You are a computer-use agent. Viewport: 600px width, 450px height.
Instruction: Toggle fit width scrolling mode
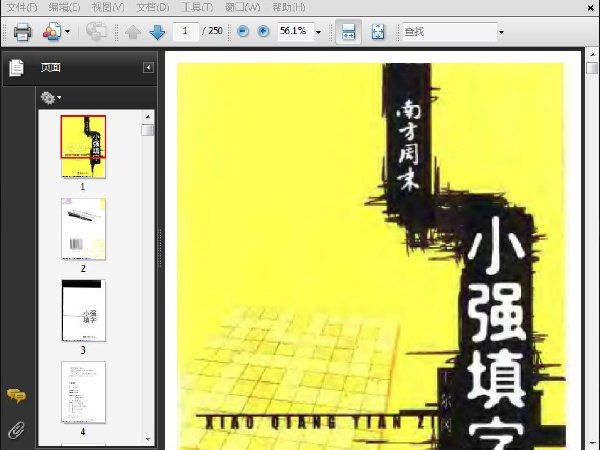click(x=348, y=32)
